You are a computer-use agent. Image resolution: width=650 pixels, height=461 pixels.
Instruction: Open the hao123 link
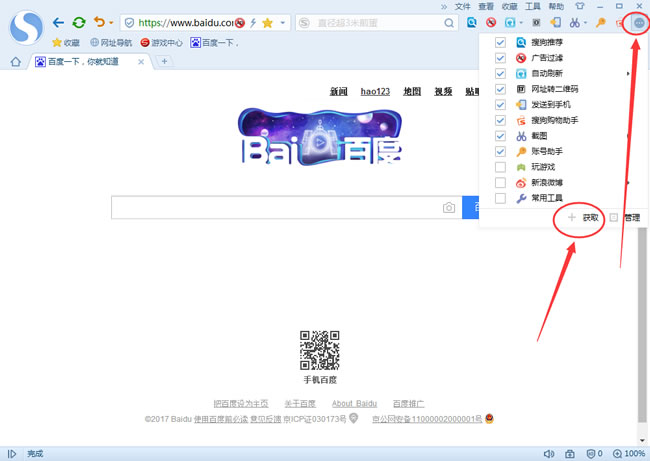click(375, 91)
